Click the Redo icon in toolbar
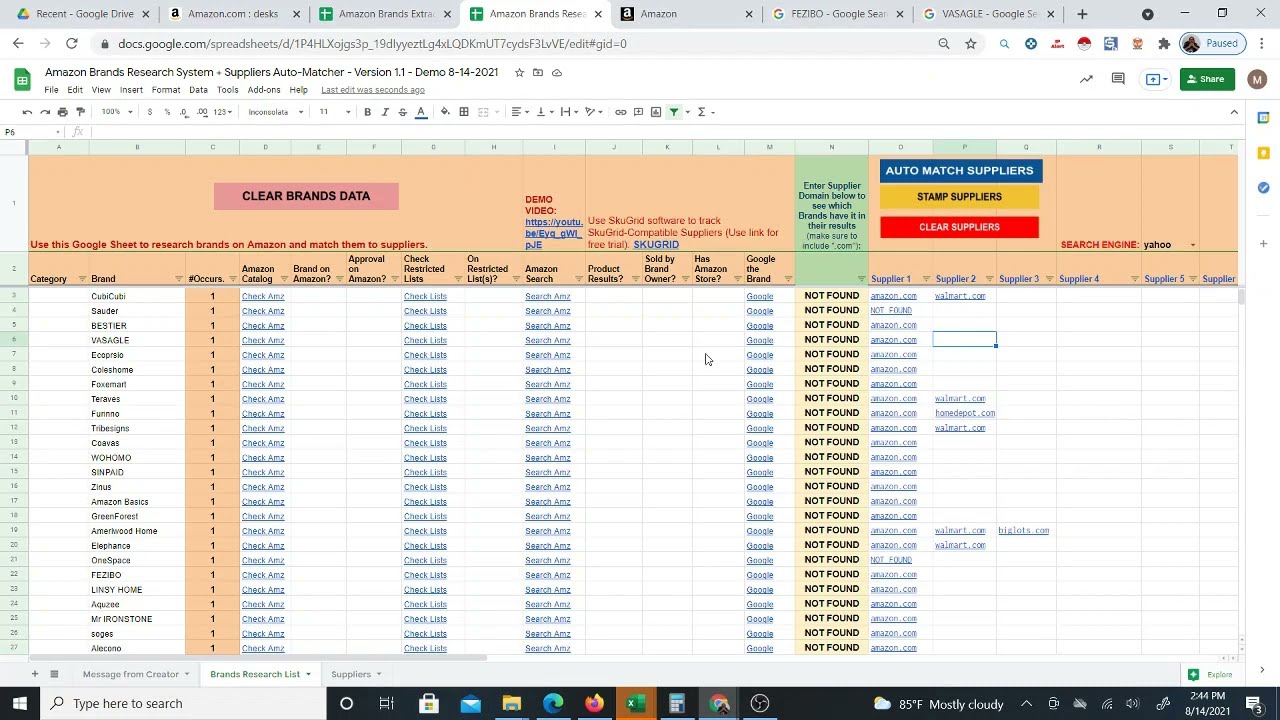The width and height of the screenshot is (1280, 720). tap(45, 112)
